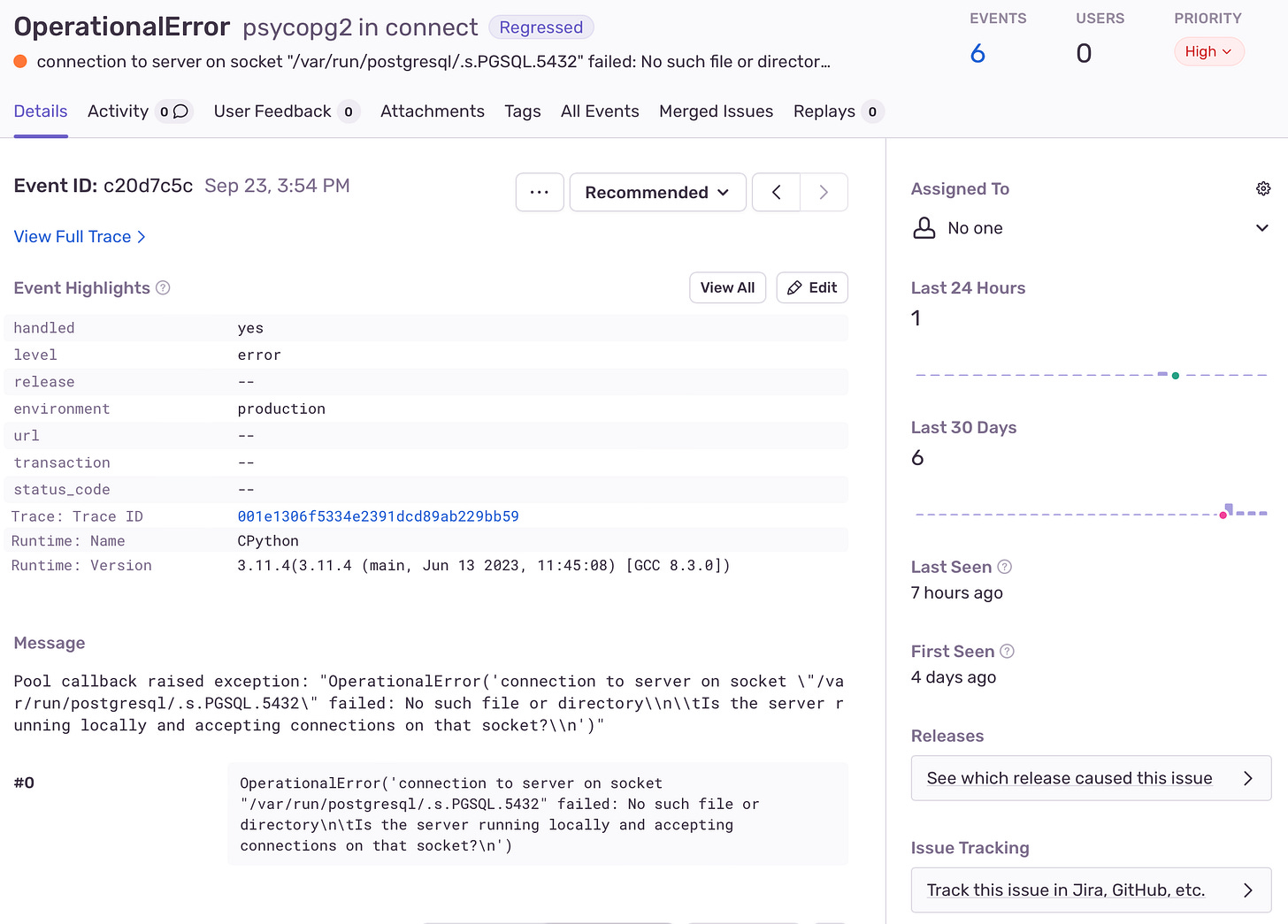Open assignee settings with the gear icon
Image resolution: width=1288 pixels, height=924 pixels.
click(x=1263, y=188)
